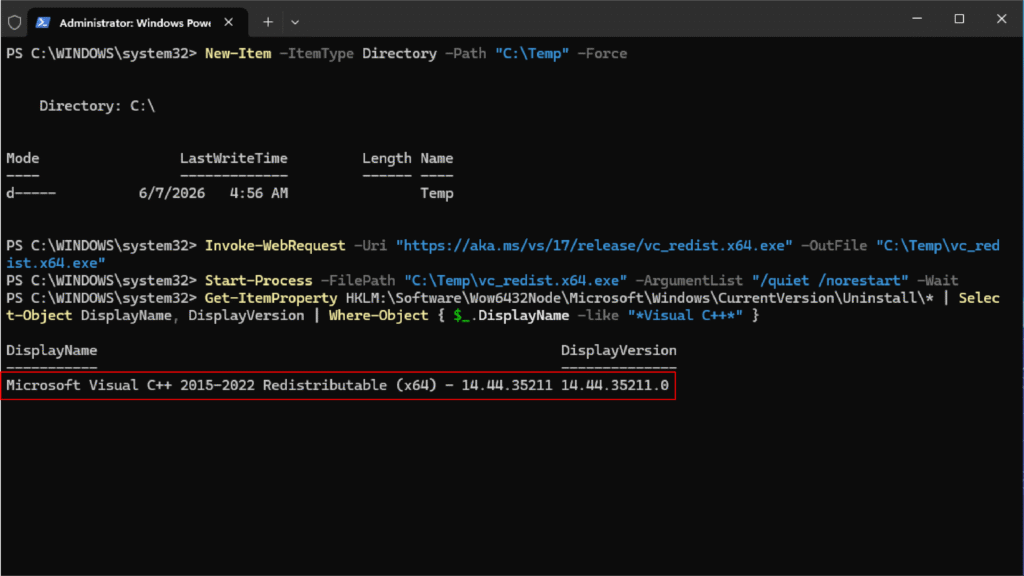The image size is (1024, 576).
Task: Click the Where-Object cmdlet text
Action: 379,315
